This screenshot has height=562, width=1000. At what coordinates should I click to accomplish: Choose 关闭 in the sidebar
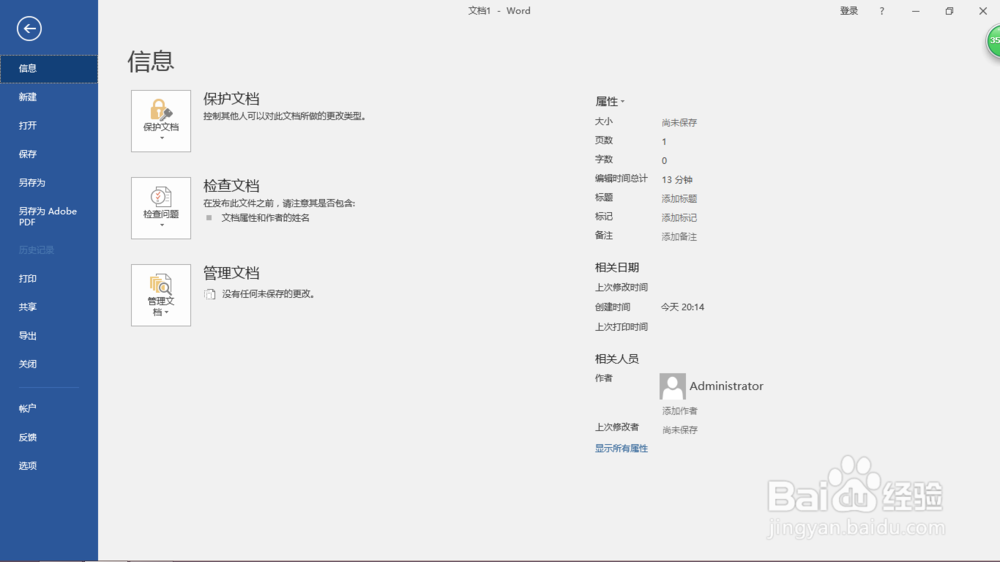[x=49, y=364]
